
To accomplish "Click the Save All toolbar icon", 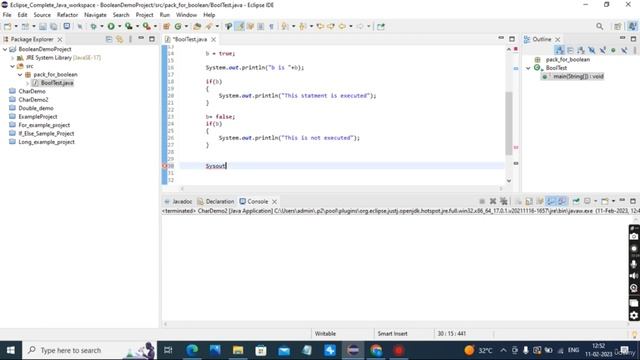I will 53,27.
